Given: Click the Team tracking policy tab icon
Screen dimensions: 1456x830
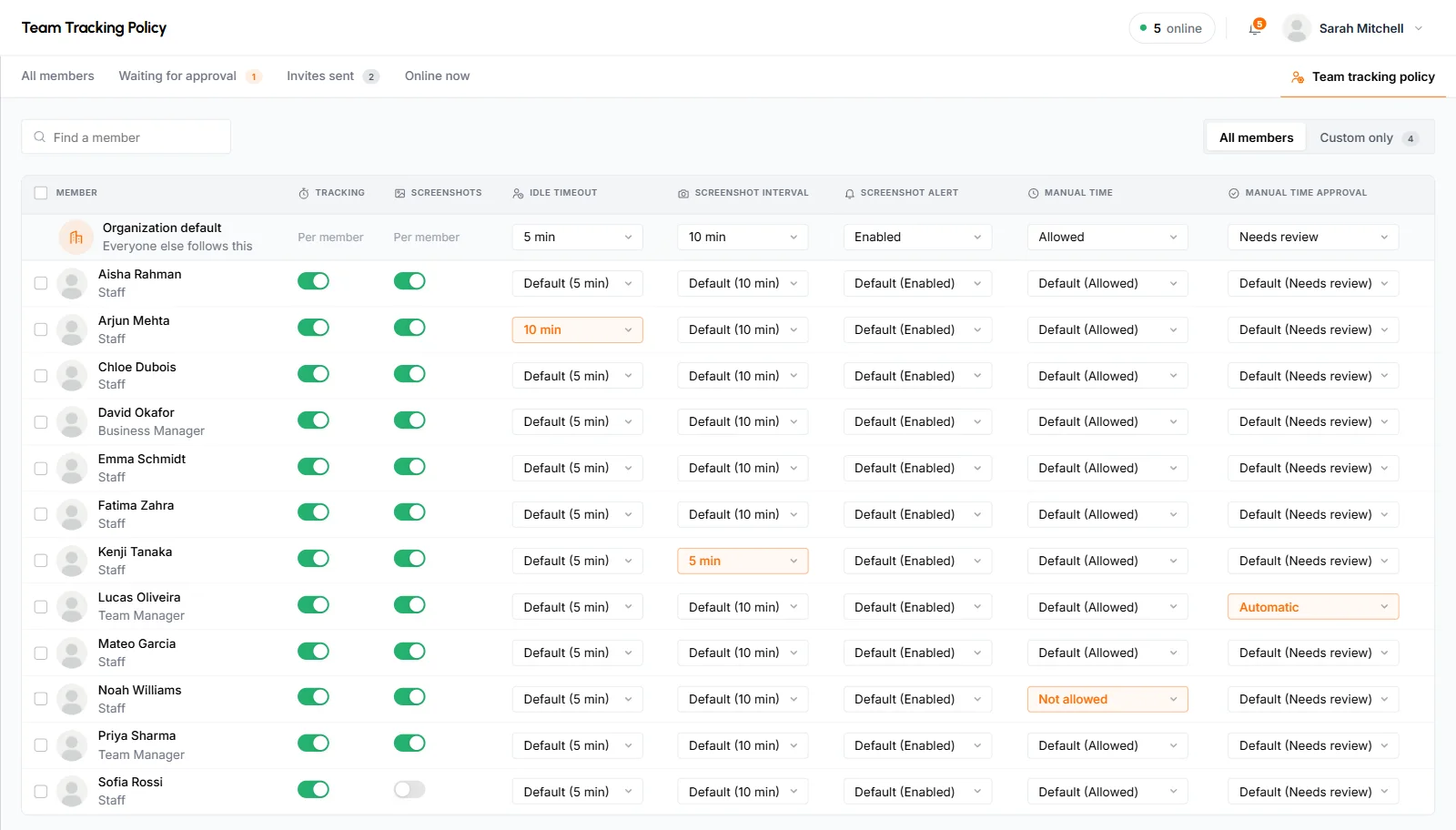Looking at the screenshot, I should click(1298, 77).
